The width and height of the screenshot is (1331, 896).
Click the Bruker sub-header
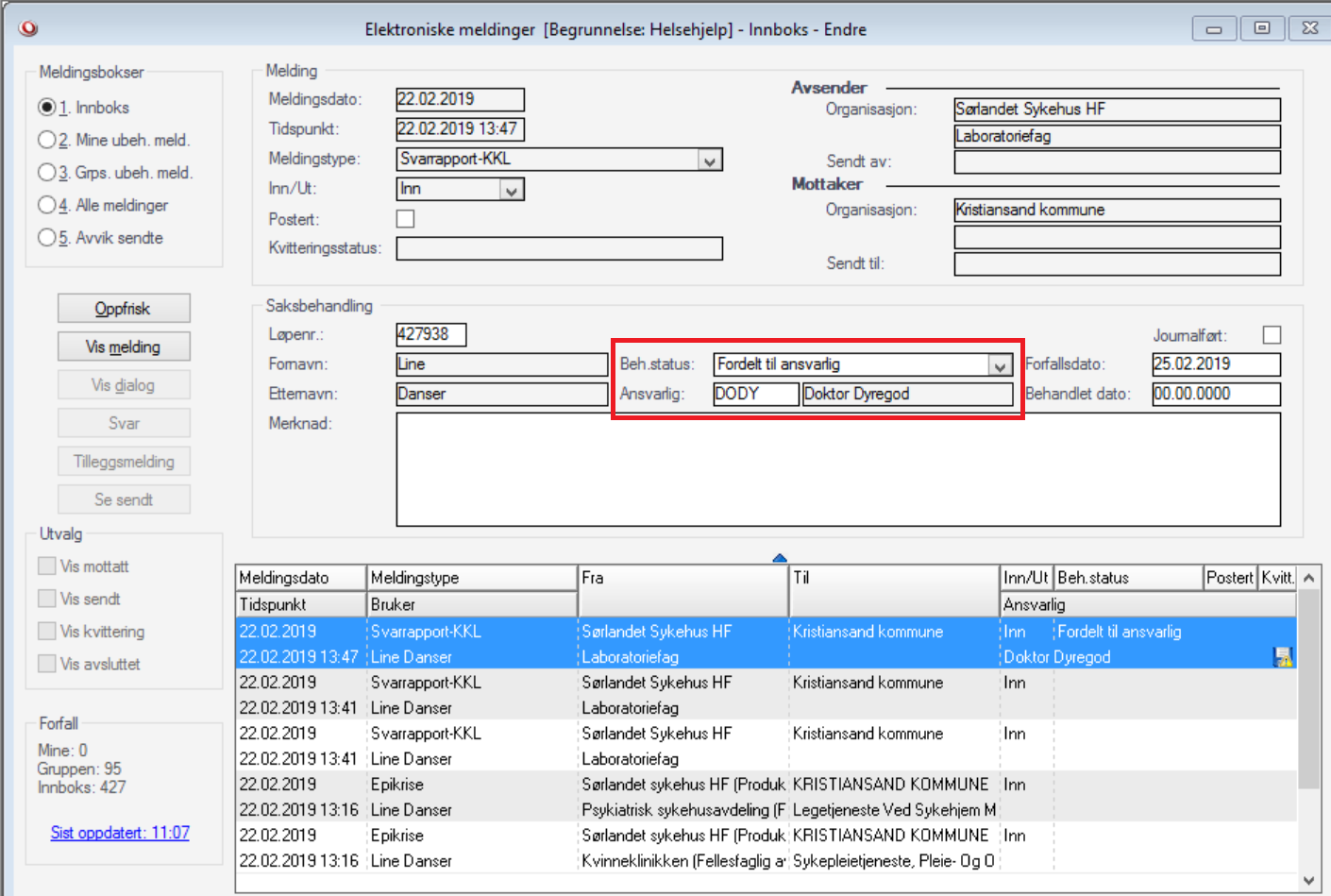tap(472, 604)
